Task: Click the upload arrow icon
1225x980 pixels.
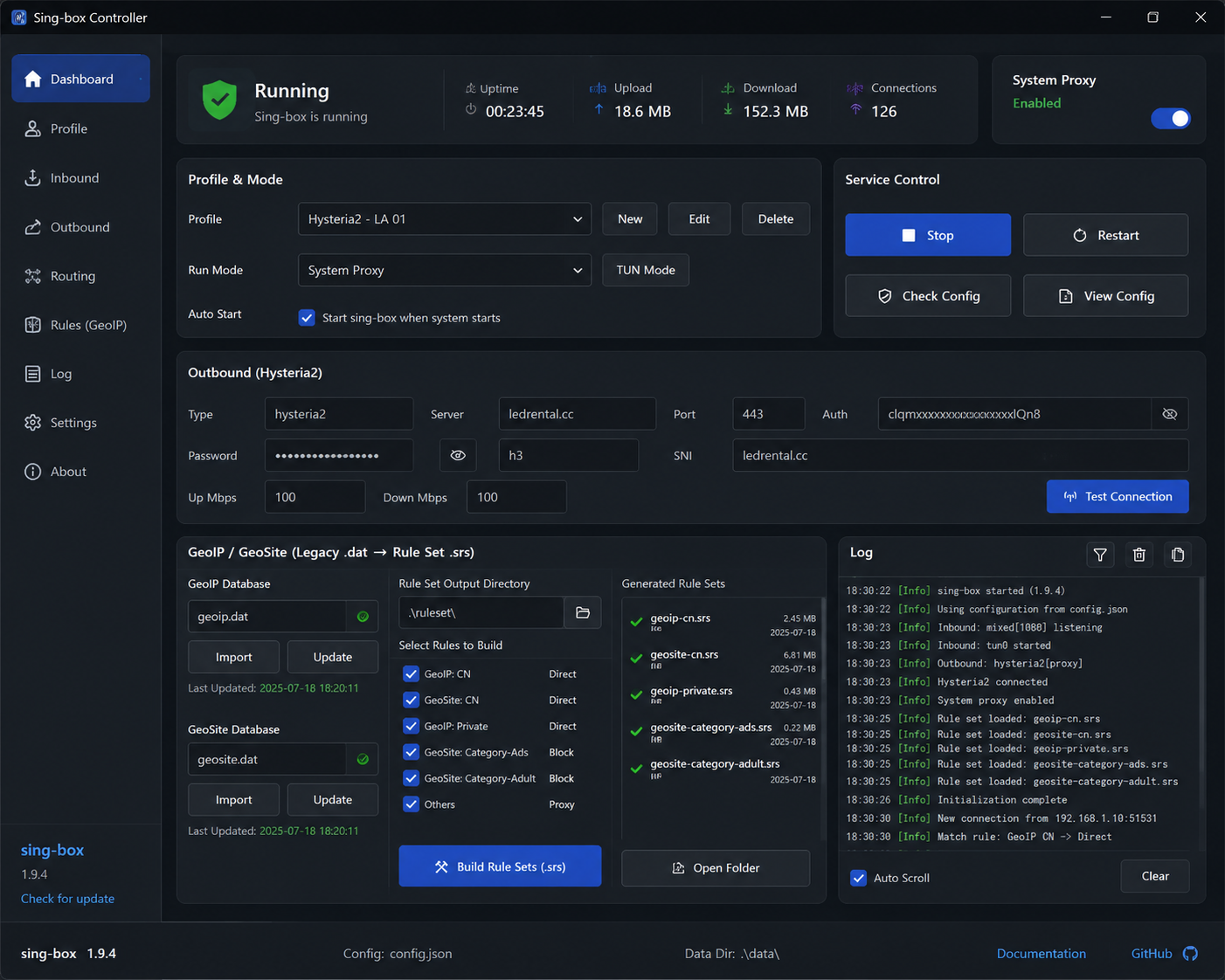Action: tap(599, 109)
